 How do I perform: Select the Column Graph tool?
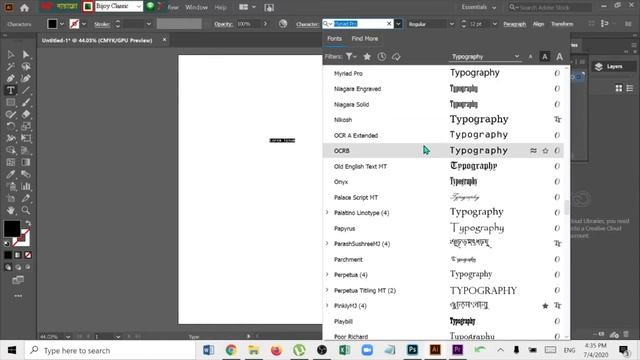tap(26, 187)
